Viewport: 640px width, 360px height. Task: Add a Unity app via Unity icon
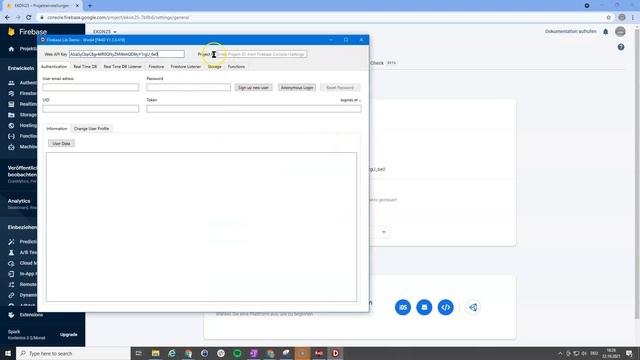coord(473,307)
